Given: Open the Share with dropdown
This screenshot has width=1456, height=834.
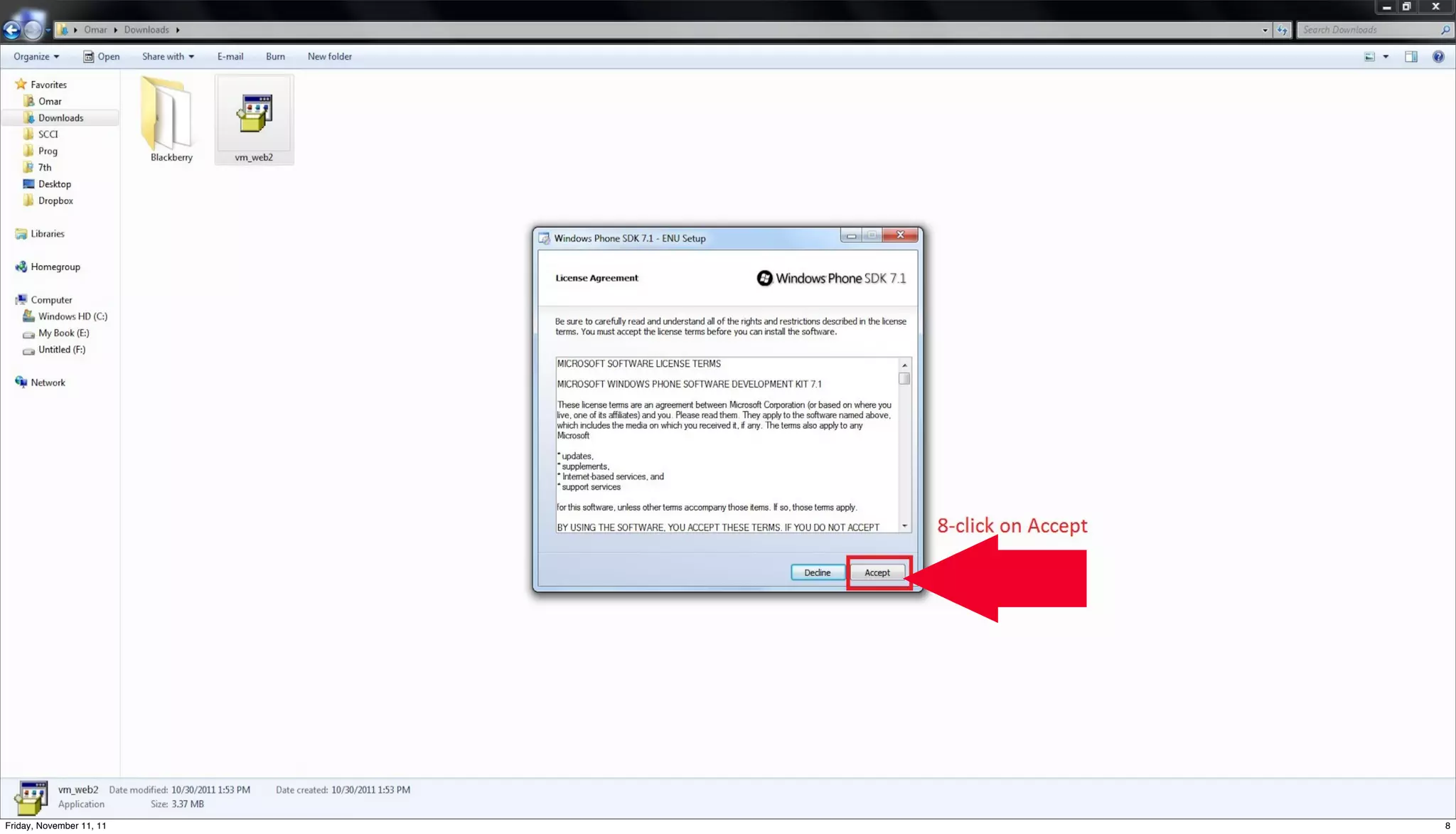Looking at the screenshot, I should point(168,57).
